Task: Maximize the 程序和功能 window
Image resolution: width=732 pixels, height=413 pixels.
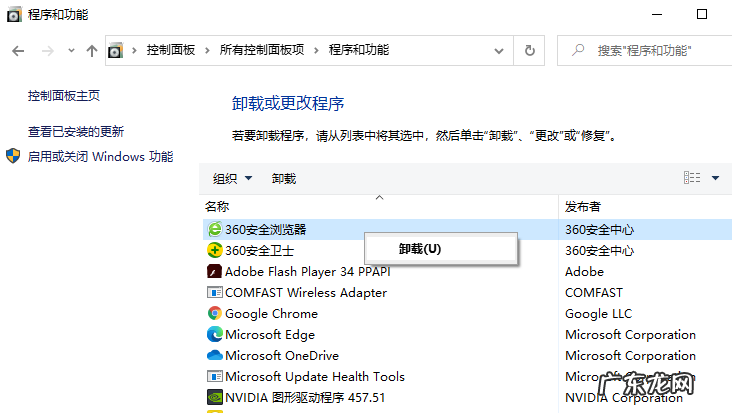Action: [x=702, y=14]
